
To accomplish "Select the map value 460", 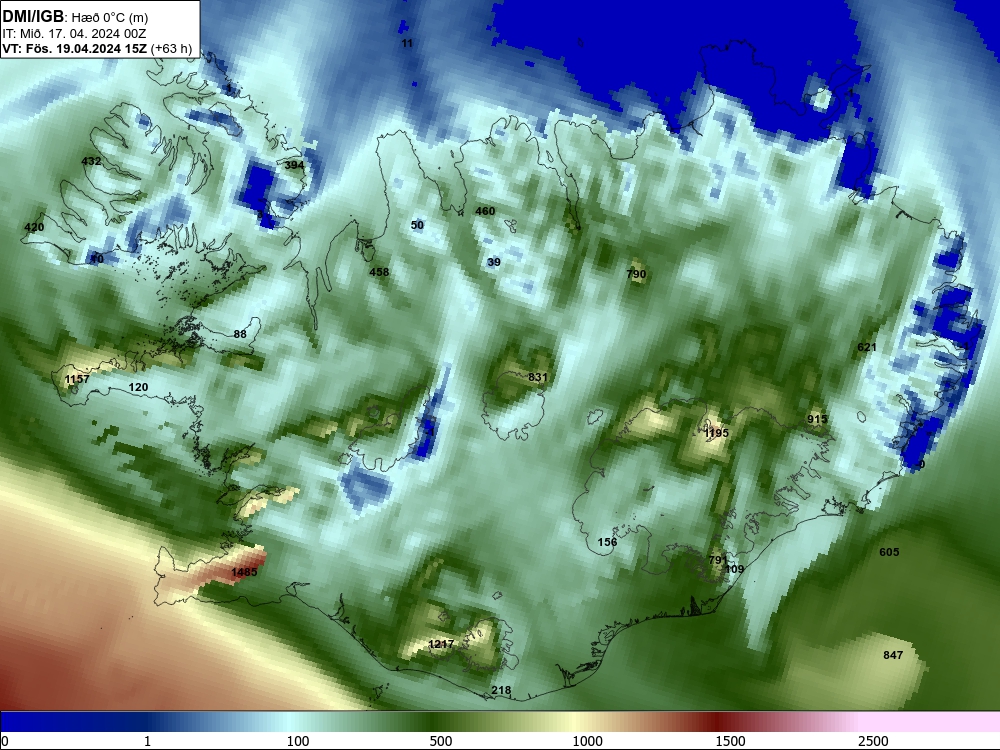I will pos(485,211).
